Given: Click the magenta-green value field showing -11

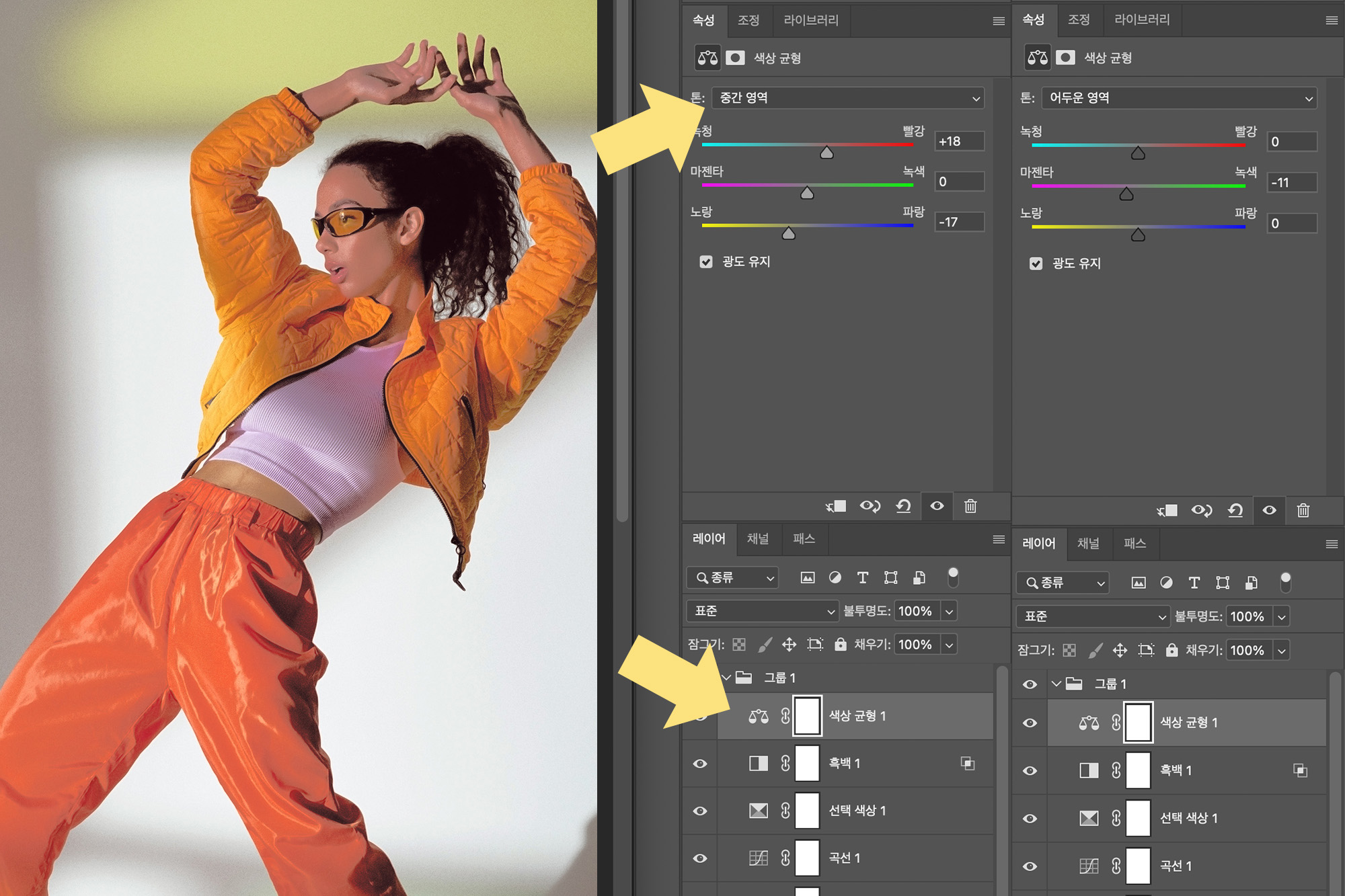Looking at the screenshot, I should [1291, 182].
